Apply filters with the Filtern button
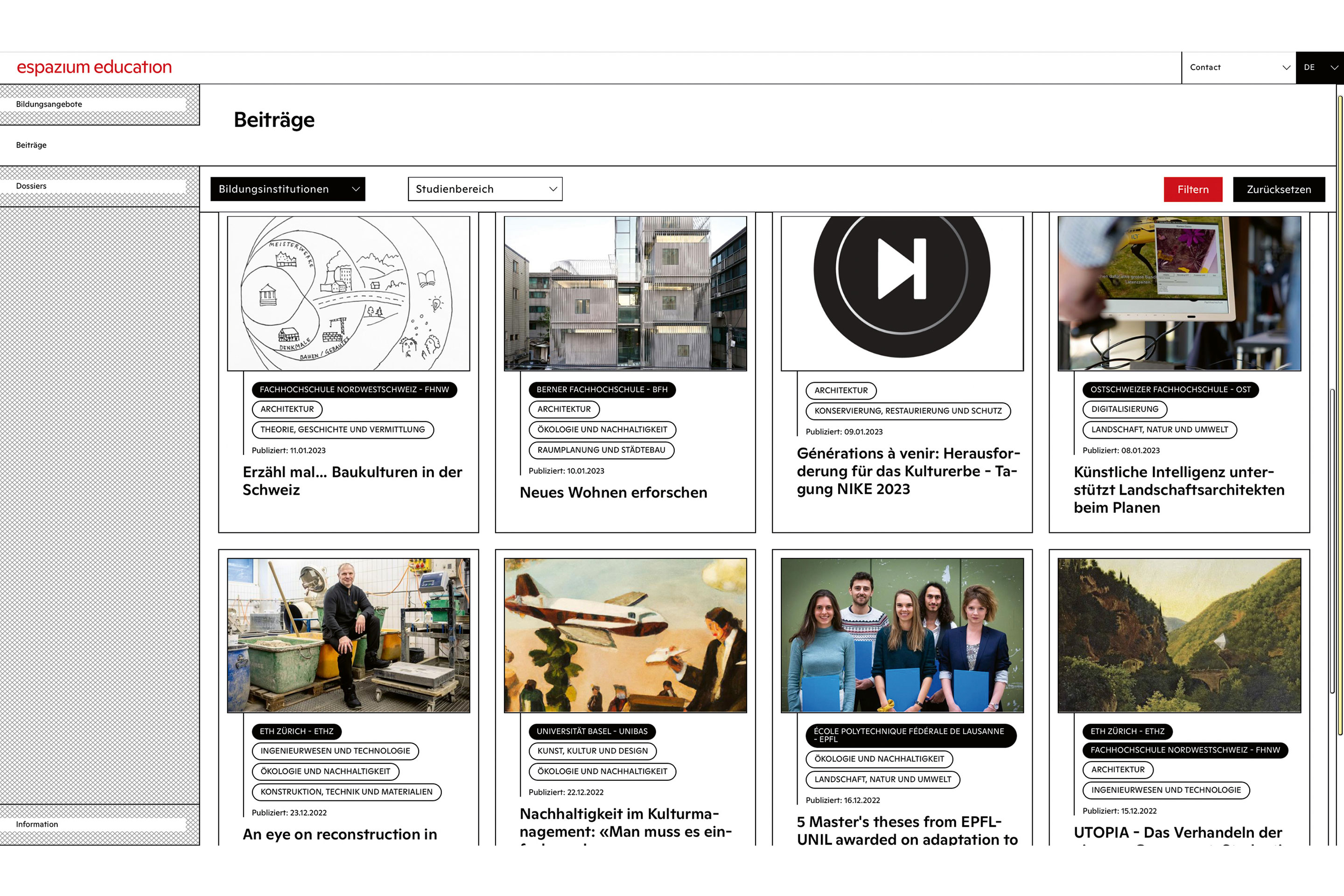Viewport: 1344px width, 896px height. (1193, 190)
